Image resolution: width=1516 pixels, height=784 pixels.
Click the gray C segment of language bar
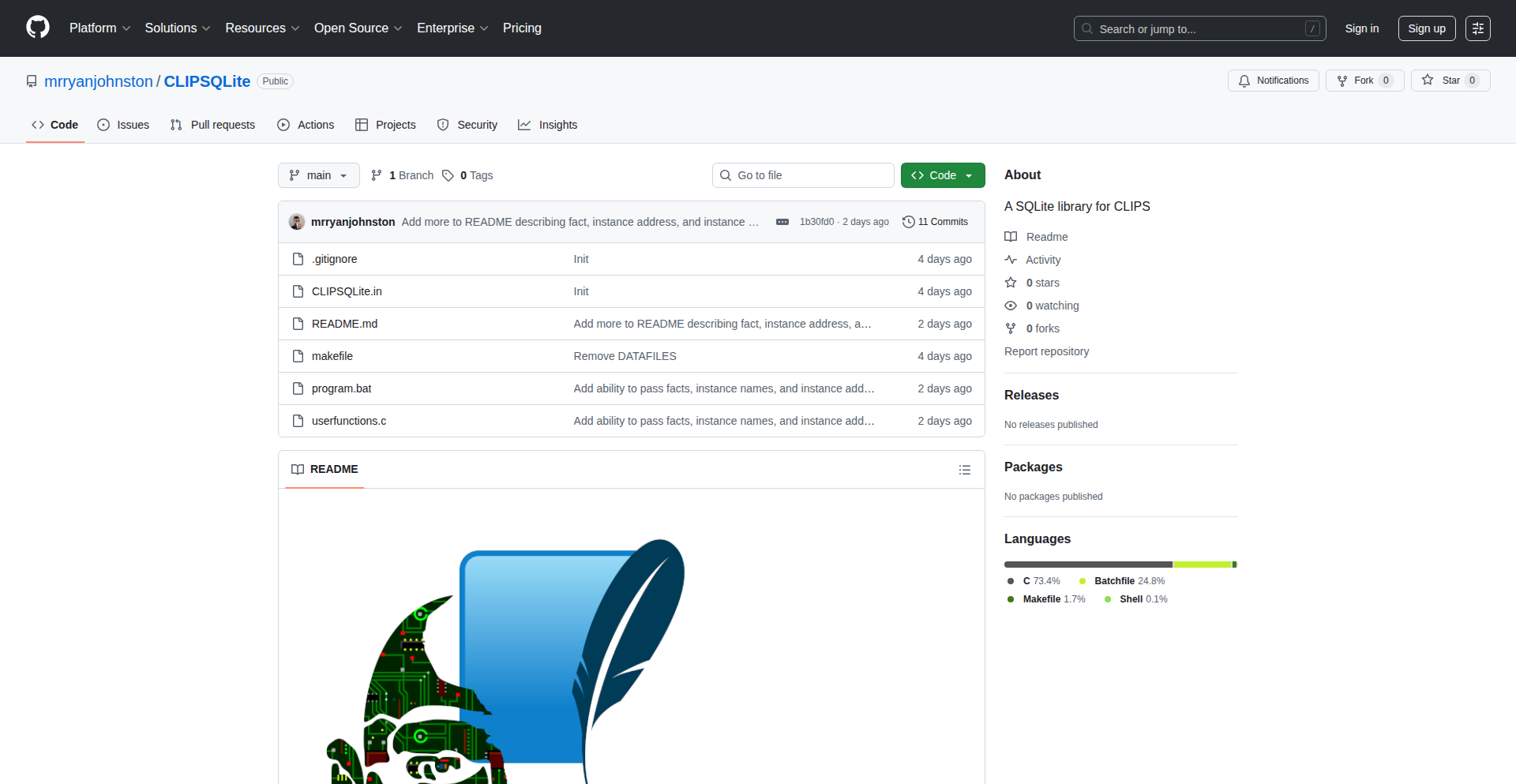pos(1088,565)
